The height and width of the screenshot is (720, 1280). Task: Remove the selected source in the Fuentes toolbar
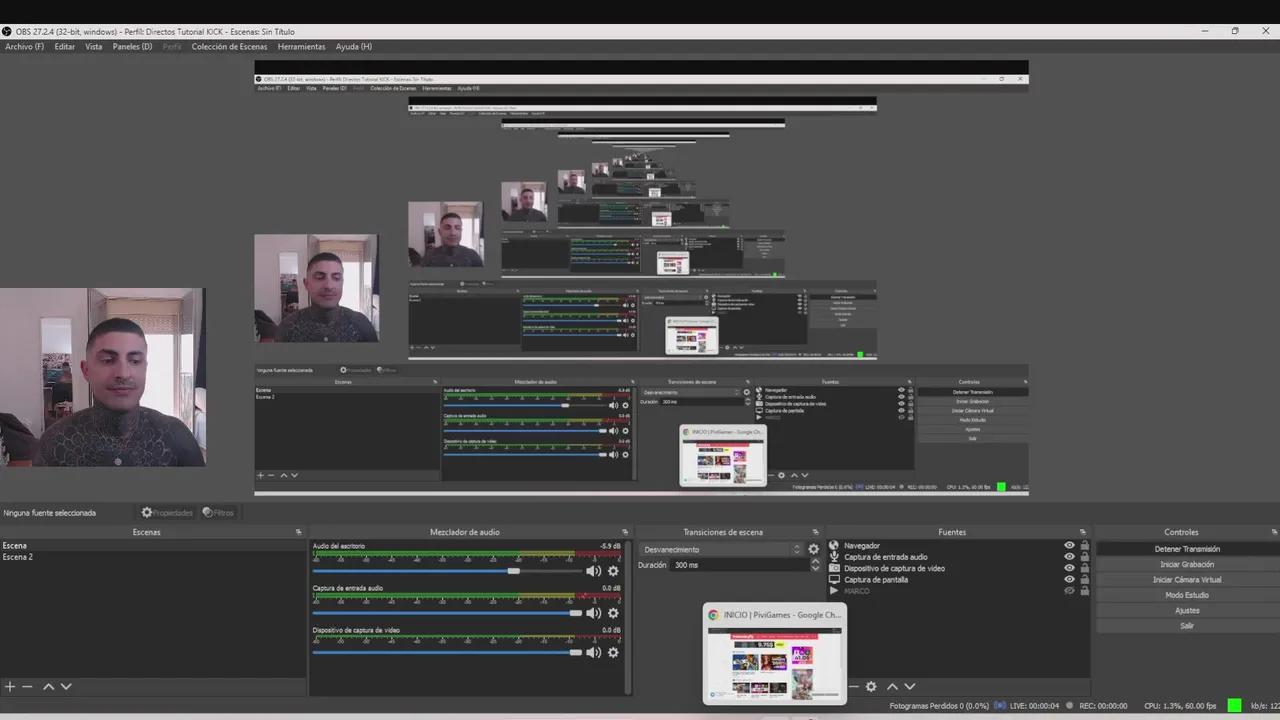click(x=854, y=686)
